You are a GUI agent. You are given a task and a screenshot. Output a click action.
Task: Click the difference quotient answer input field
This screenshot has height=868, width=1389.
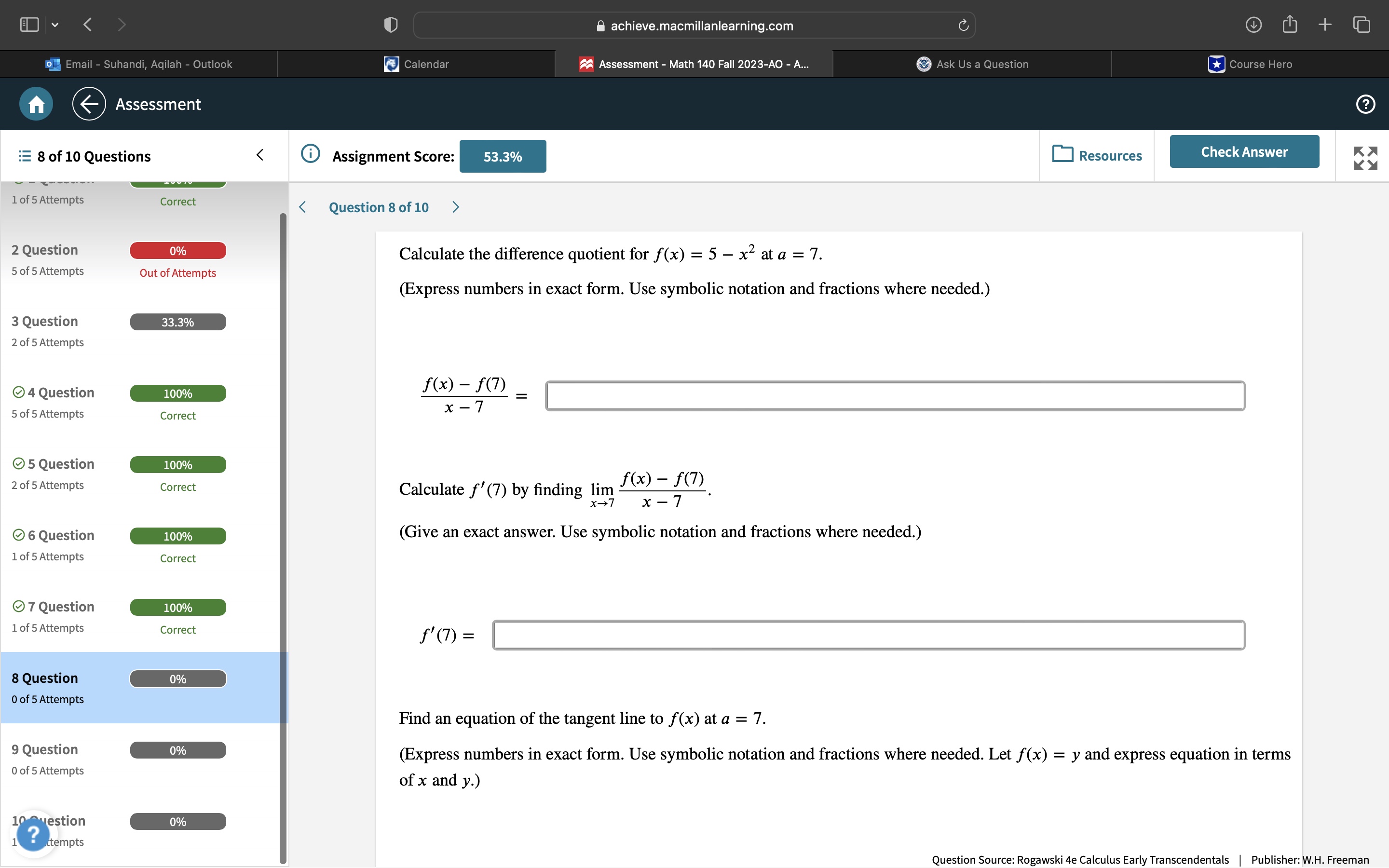(x=894, y=395)
